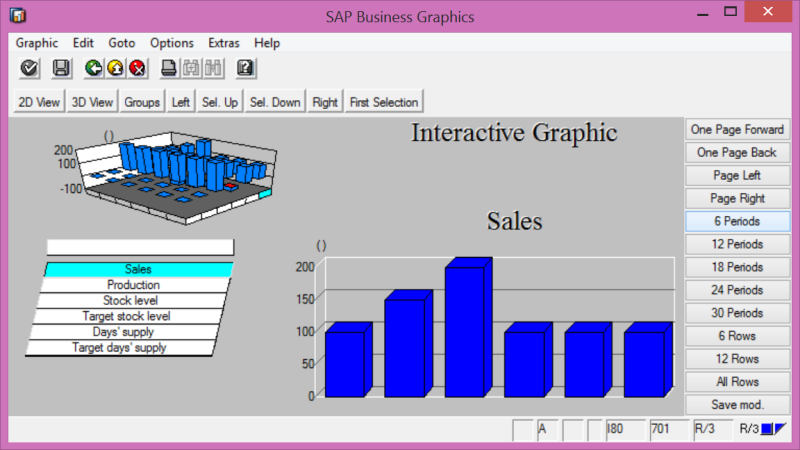Open the Options menu
Screen dimensions: 800x450
(x=172, y=43)
